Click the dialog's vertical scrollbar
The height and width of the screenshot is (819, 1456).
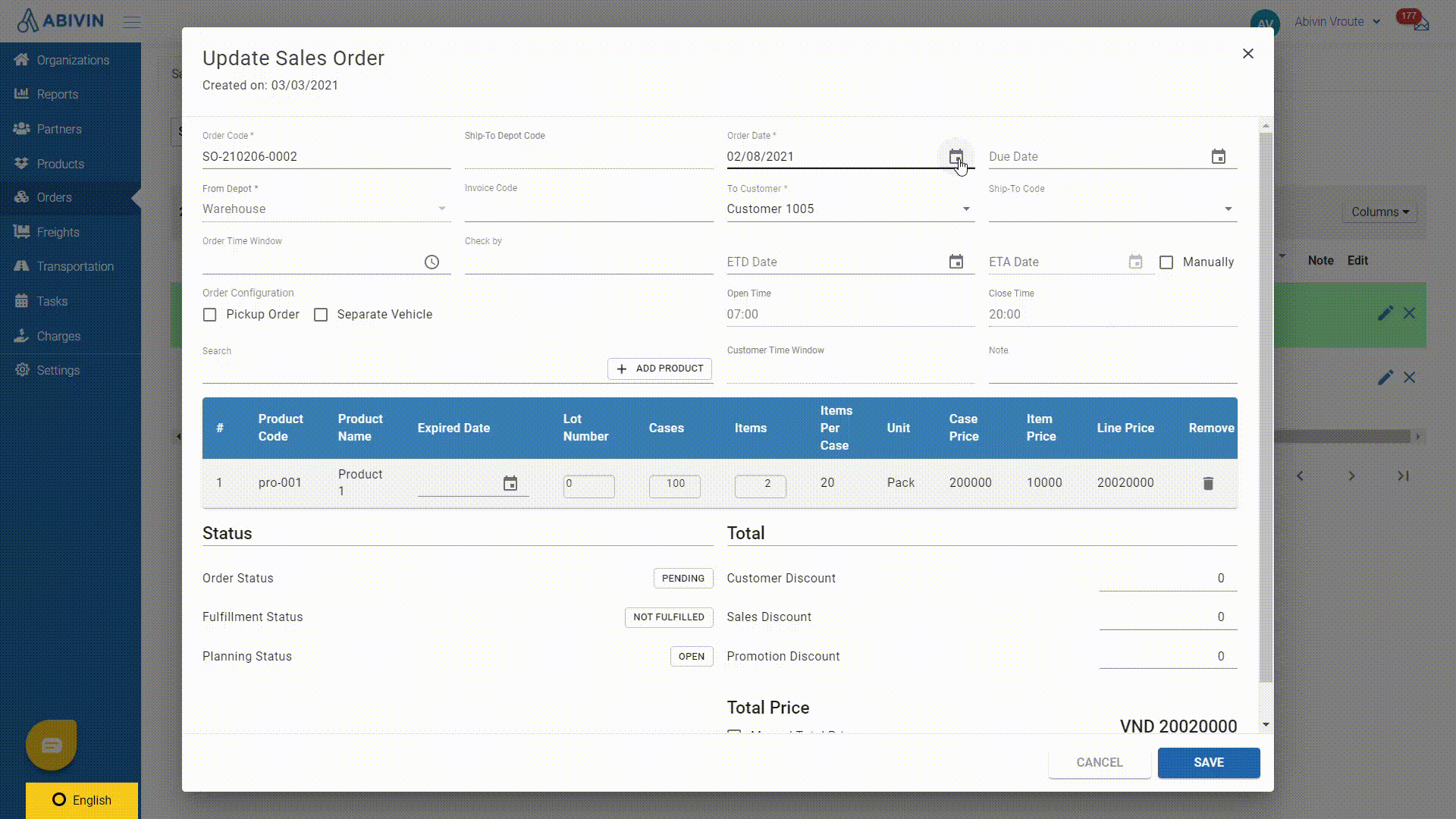pos(1265,409)
